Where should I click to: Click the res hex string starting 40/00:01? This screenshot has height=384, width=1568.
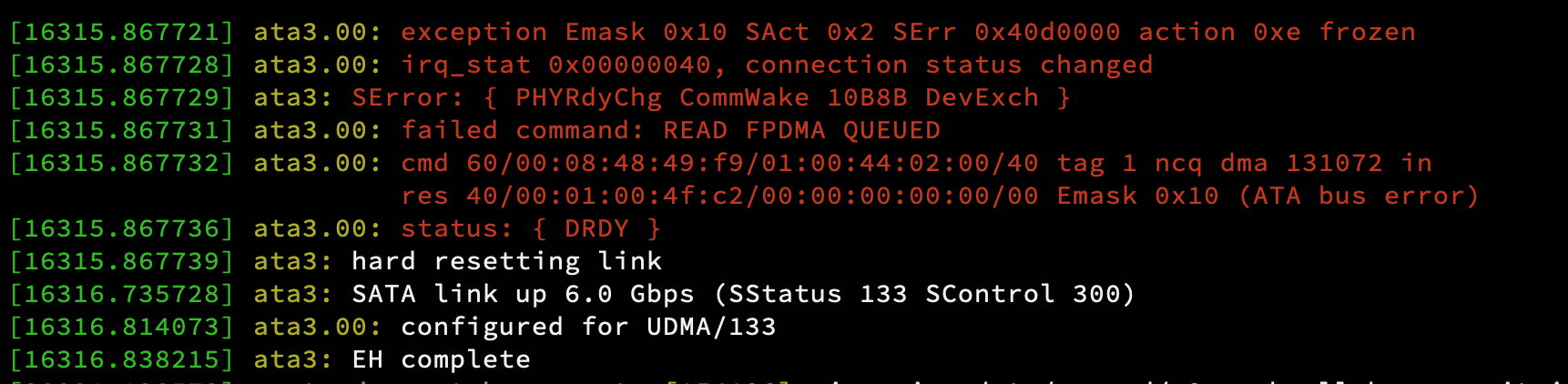[752, 197]
